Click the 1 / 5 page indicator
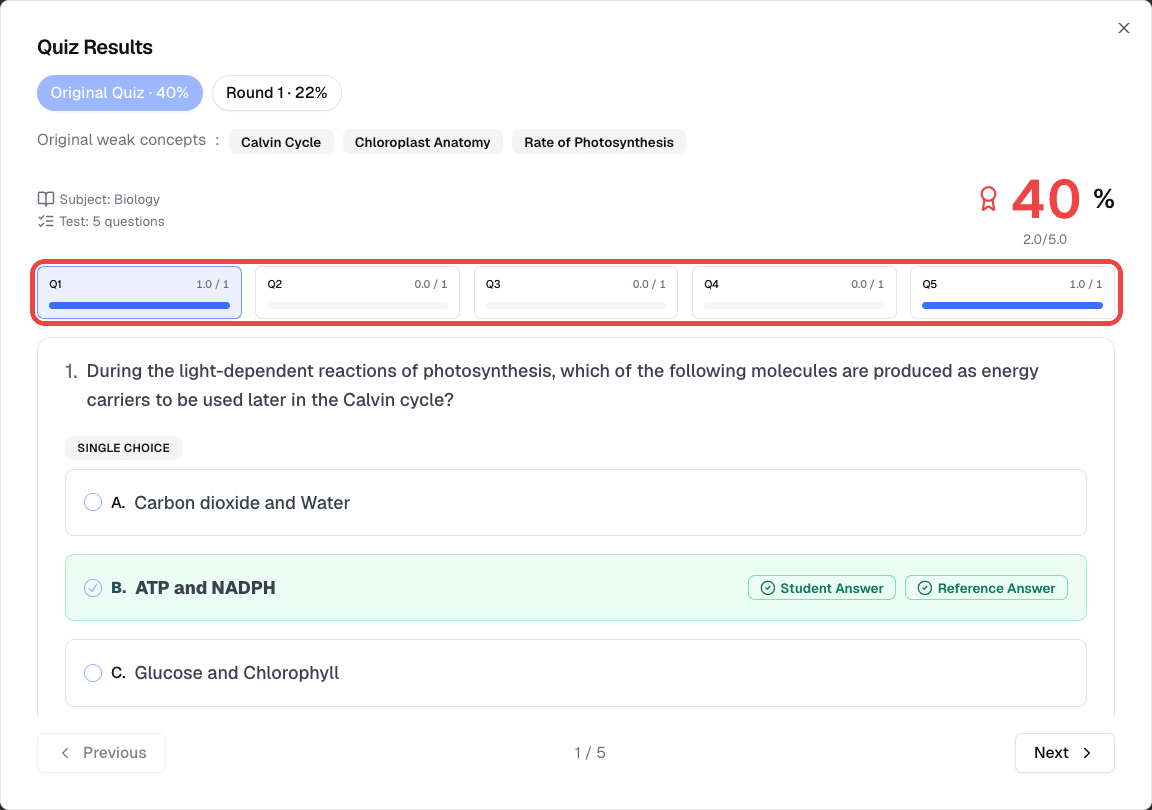1152x810 pixels. point(589,753)
